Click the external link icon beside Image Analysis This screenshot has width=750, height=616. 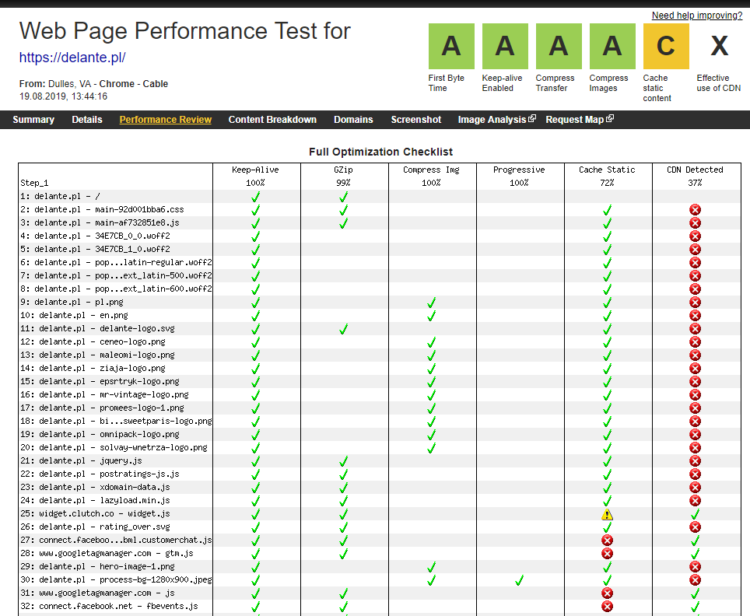[532, 119]
